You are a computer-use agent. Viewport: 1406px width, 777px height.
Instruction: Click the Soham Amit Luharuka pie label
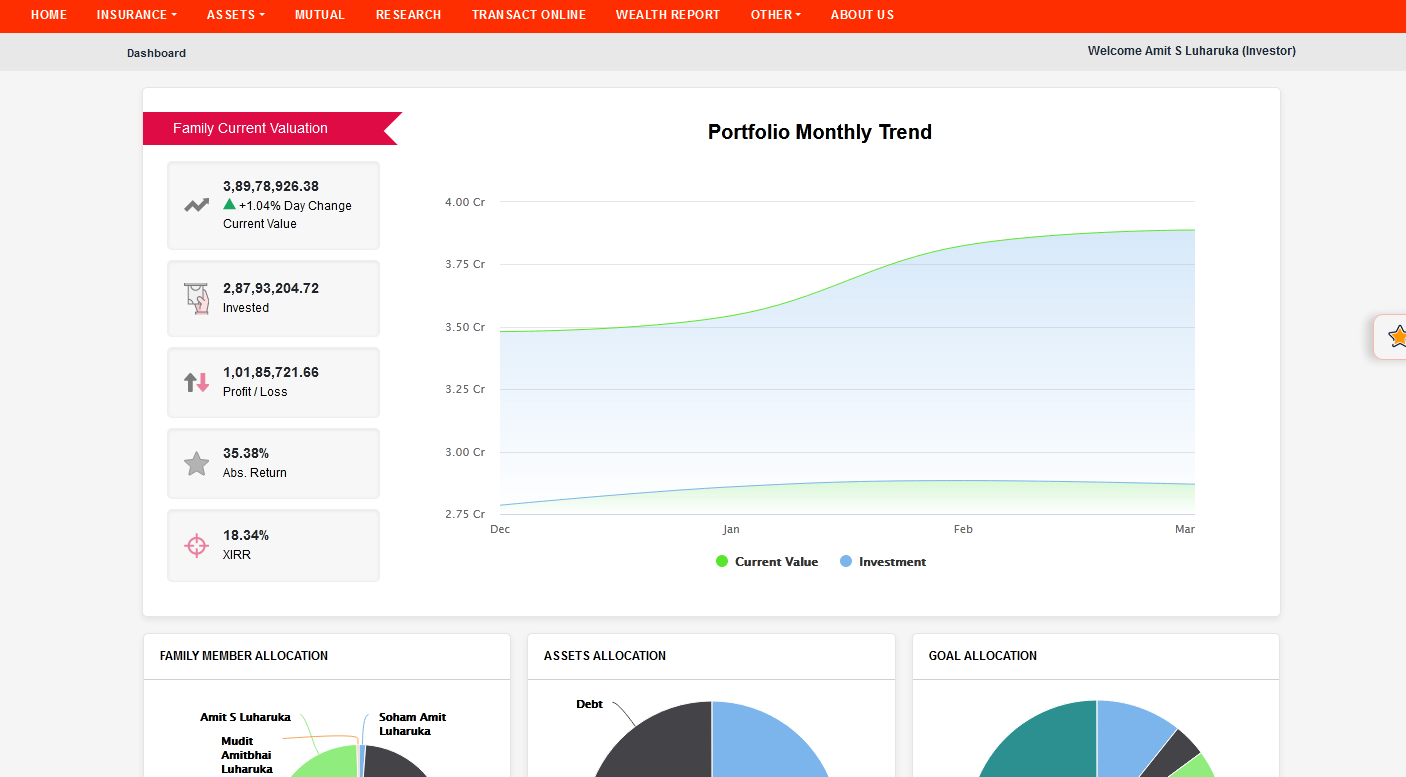pyautogui.click(x=412, y=724)
